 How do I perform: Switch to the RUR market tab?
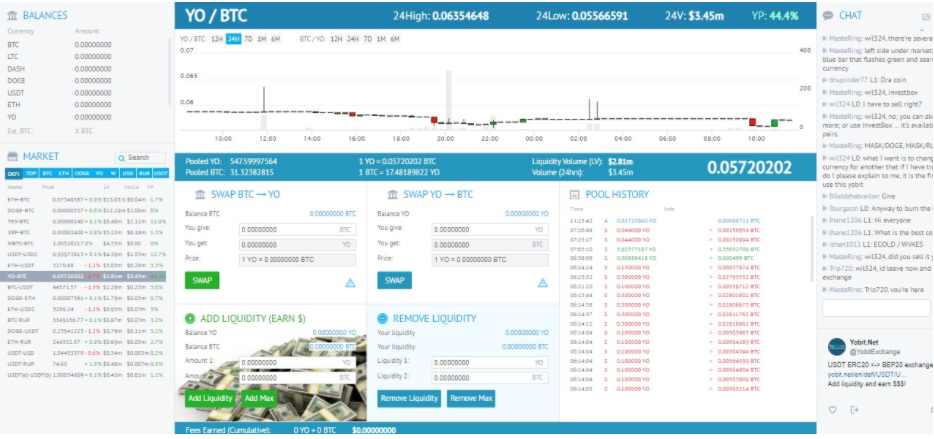[x=144, y=173]
